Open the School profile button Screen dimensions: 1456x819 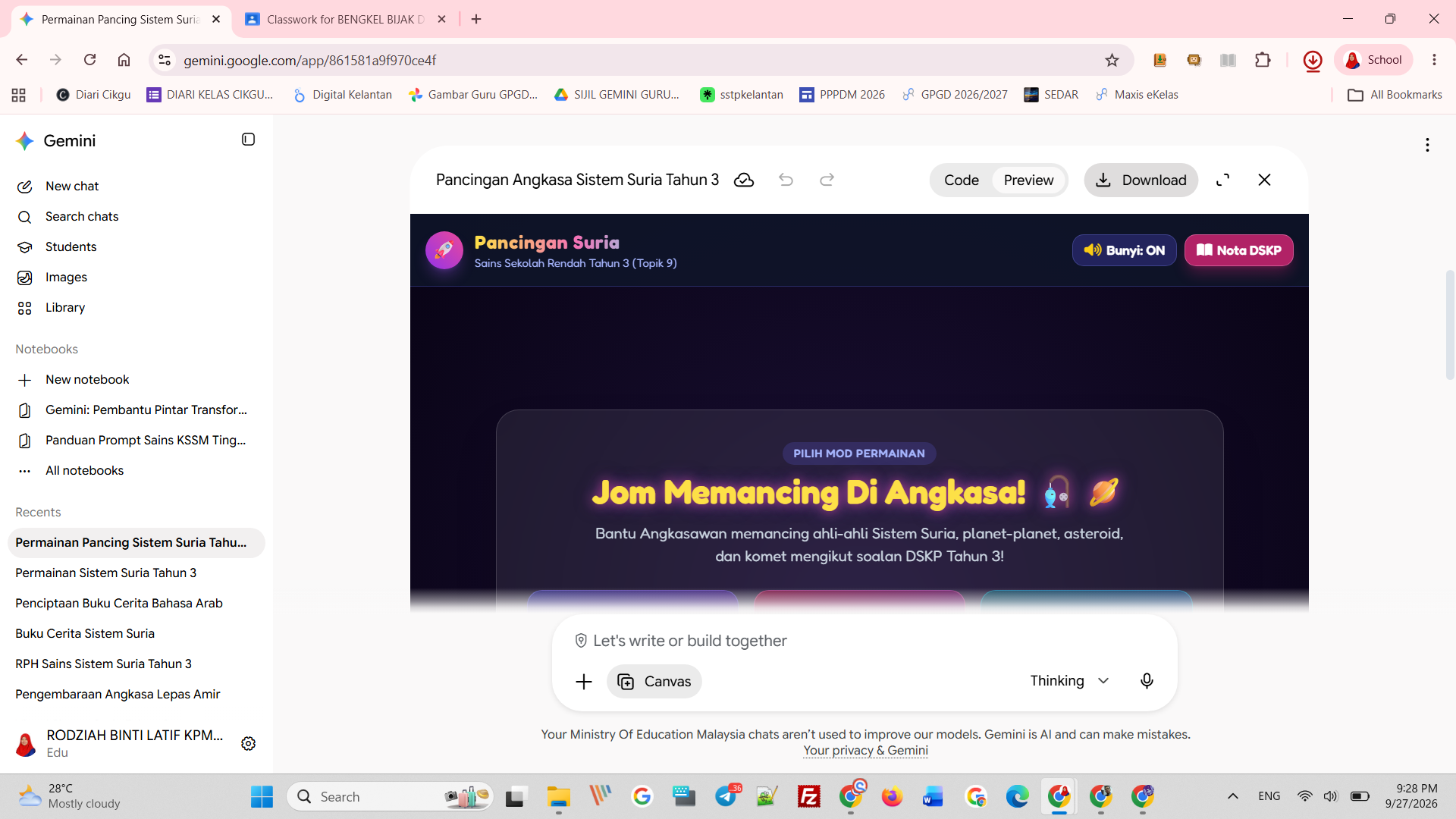pyautogui.click(x=1373, y=61)
